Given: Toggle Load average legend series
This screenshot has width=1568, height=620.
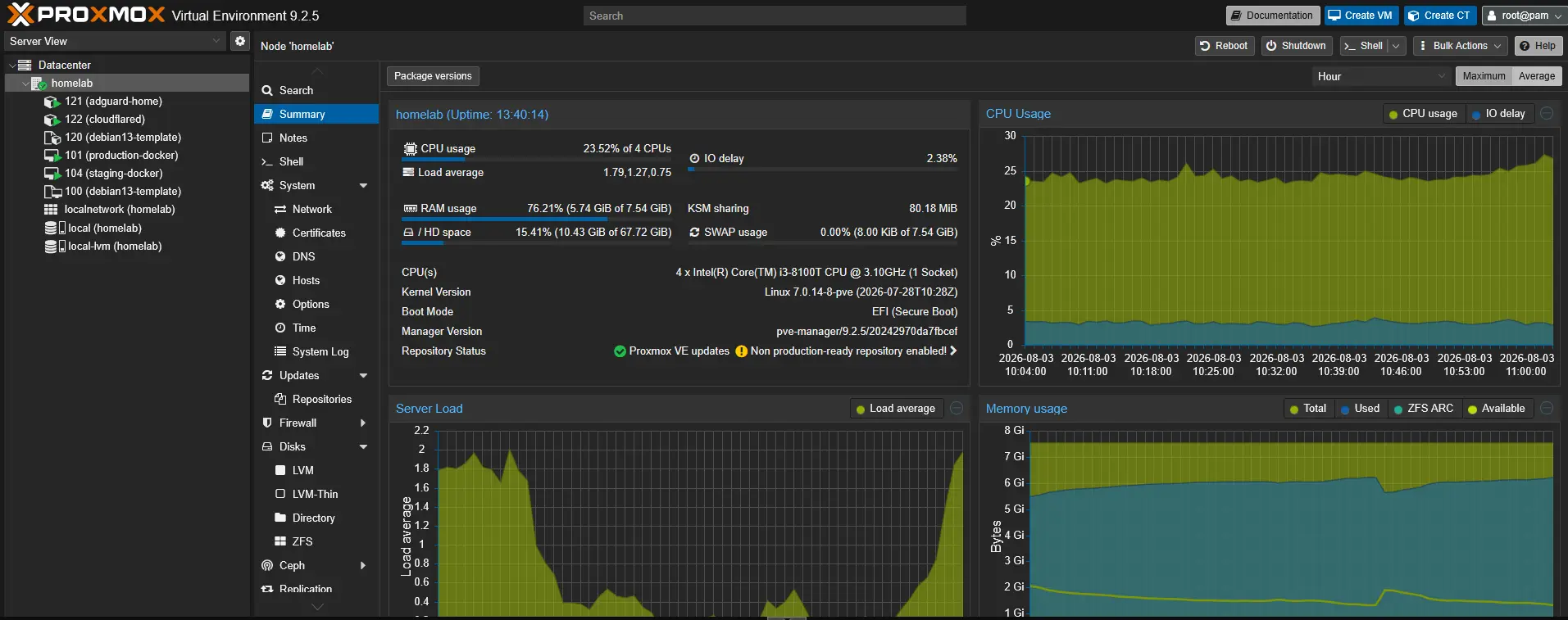Looking at the screenshot, I should 896,409.
